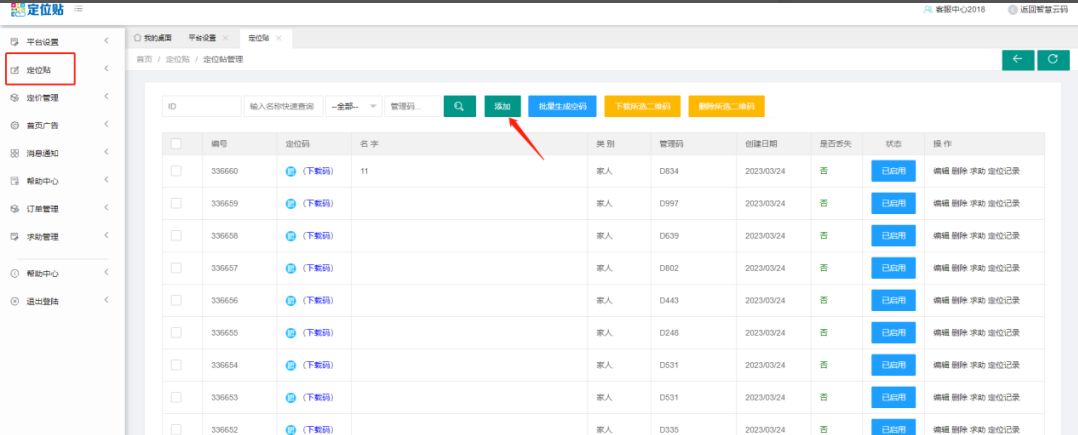Click the blue 批量生成空码 button

(x=562, y=106)
